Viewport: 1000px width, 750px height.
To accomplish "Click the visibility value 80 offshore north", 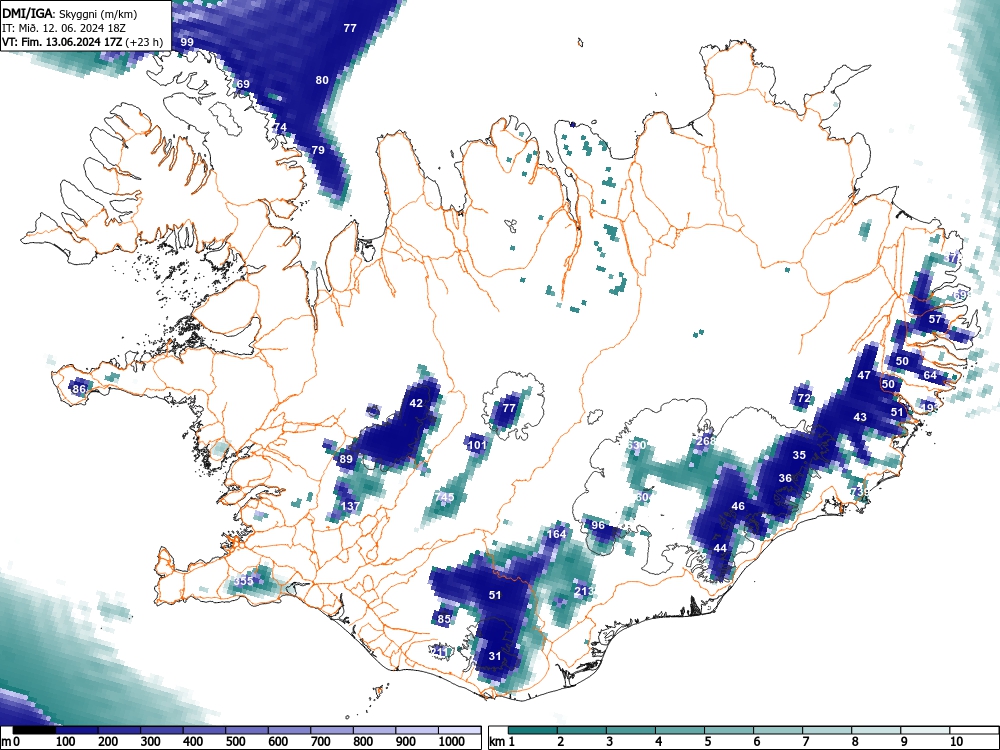I will click(x=322, y=80).
